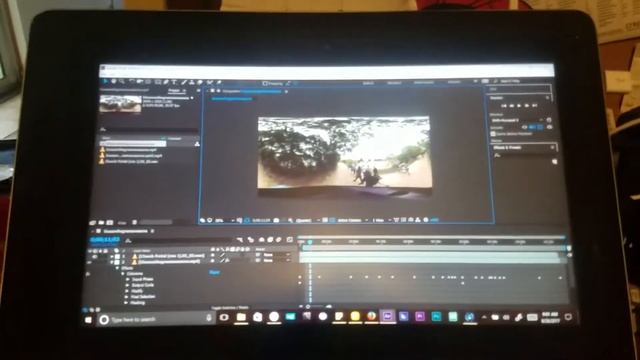Expand layer 1 properties twirl arrow

111,256
